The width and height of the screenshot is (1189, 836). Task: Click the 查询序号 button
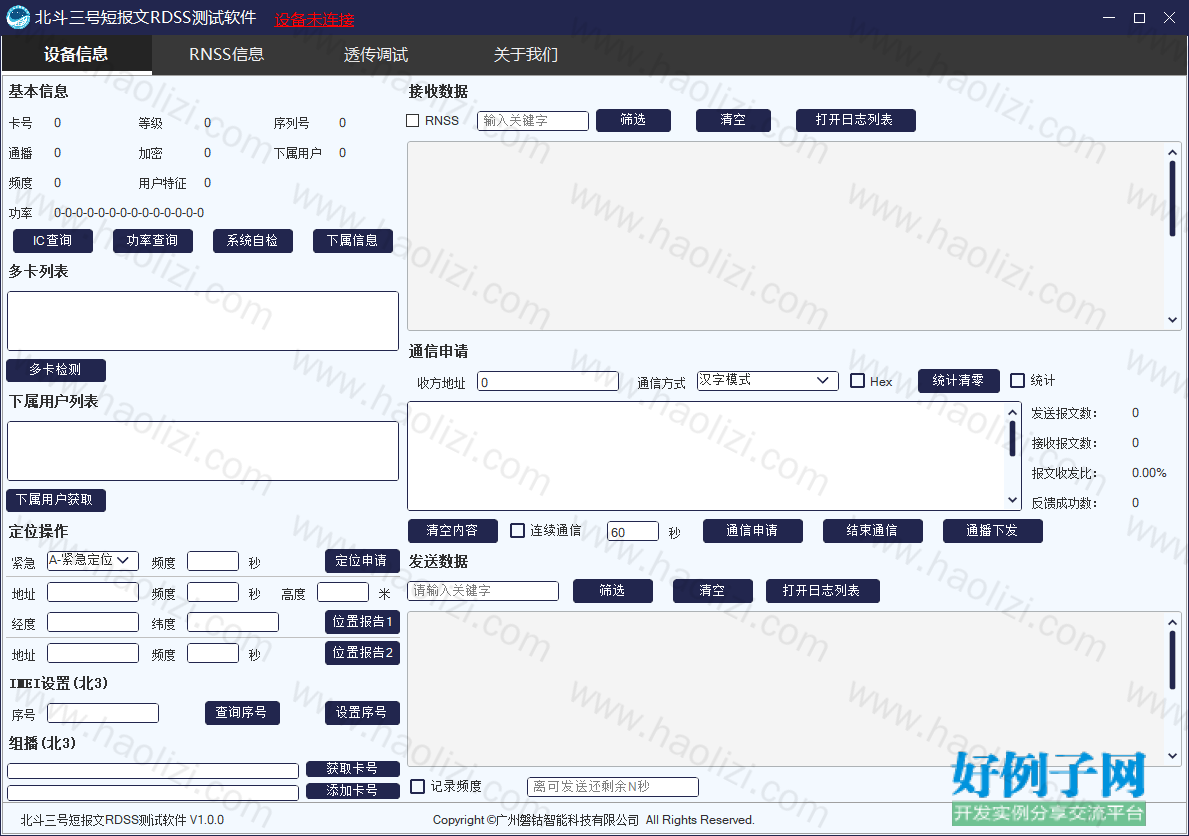click(x=242, y=713)
